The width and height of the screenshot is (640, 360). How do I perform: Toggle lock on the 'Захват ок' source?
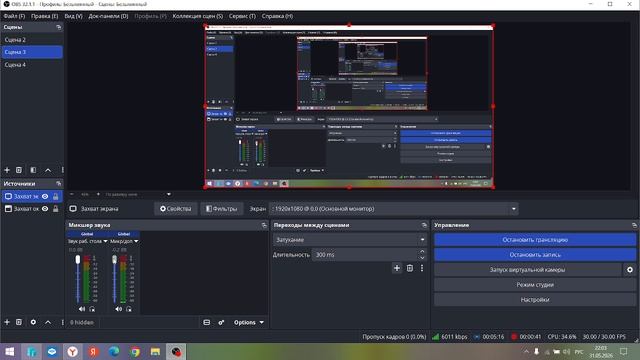56,209
